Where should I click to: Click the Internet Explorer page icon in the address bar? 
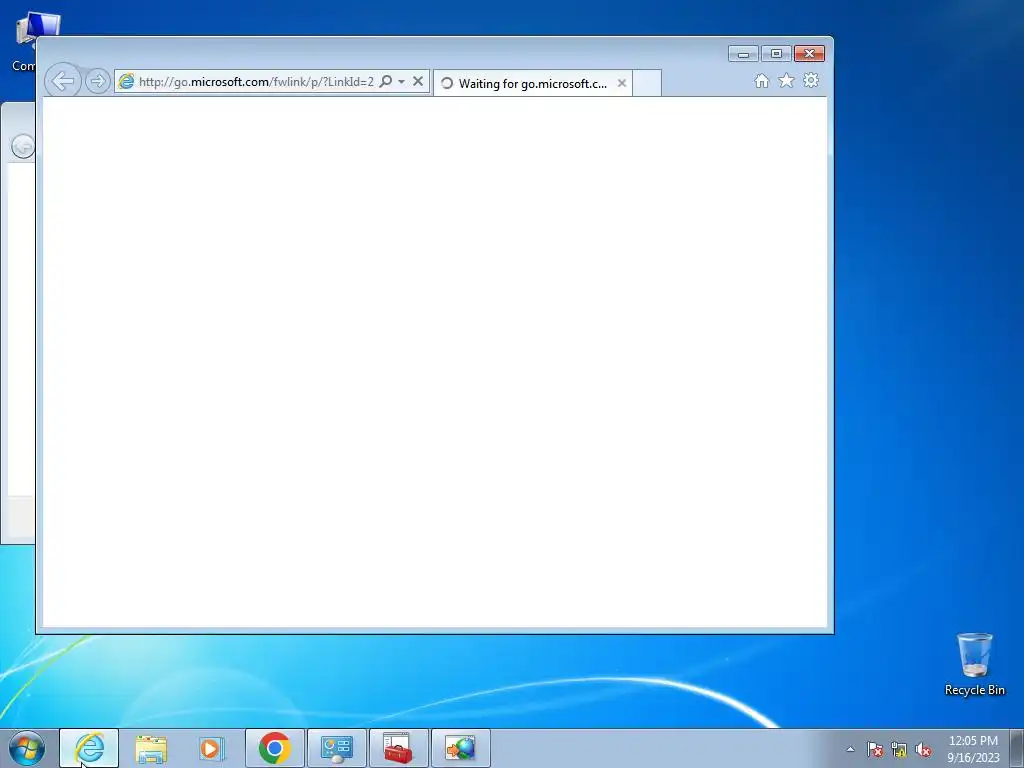(x=126, y=82)
